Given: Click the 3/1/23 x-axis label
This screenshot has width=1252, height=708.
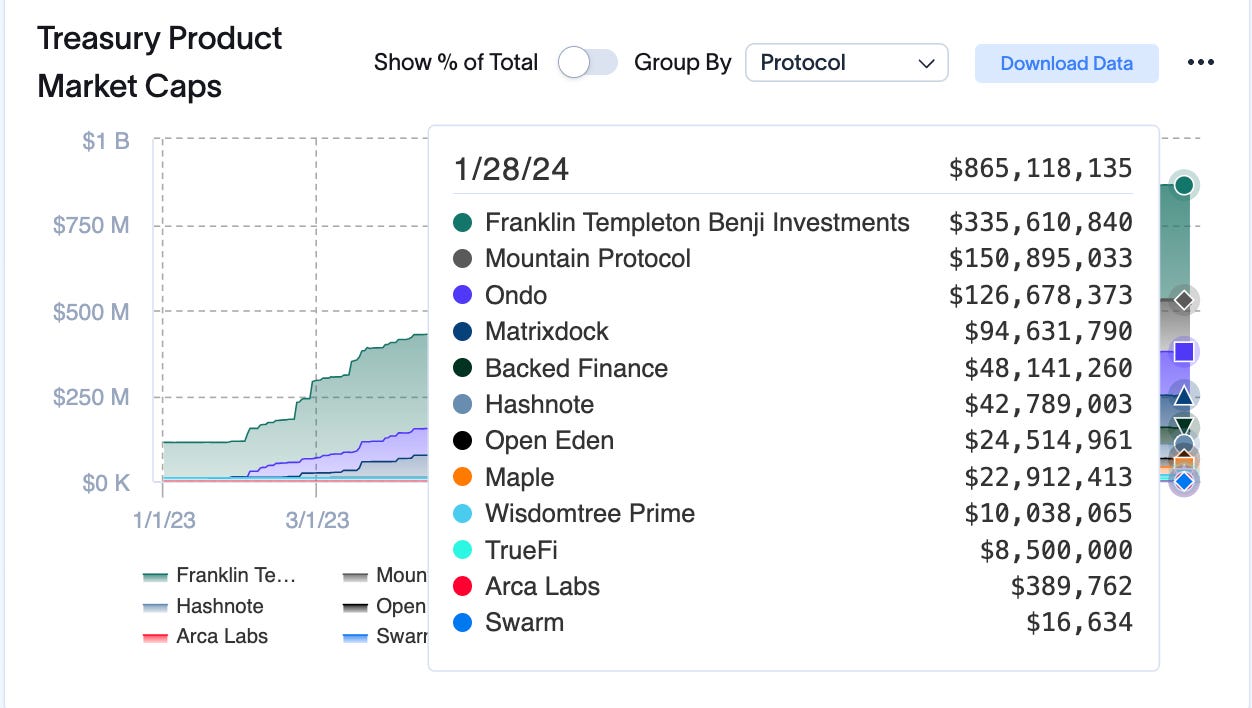Looking at the screenshot, I should [317, 520].
